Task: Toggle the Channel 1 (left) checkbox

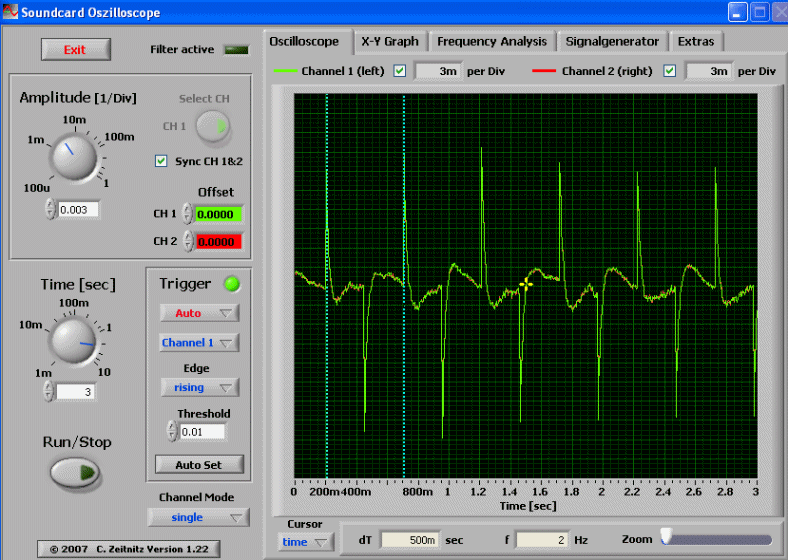Action: (400, 71)
